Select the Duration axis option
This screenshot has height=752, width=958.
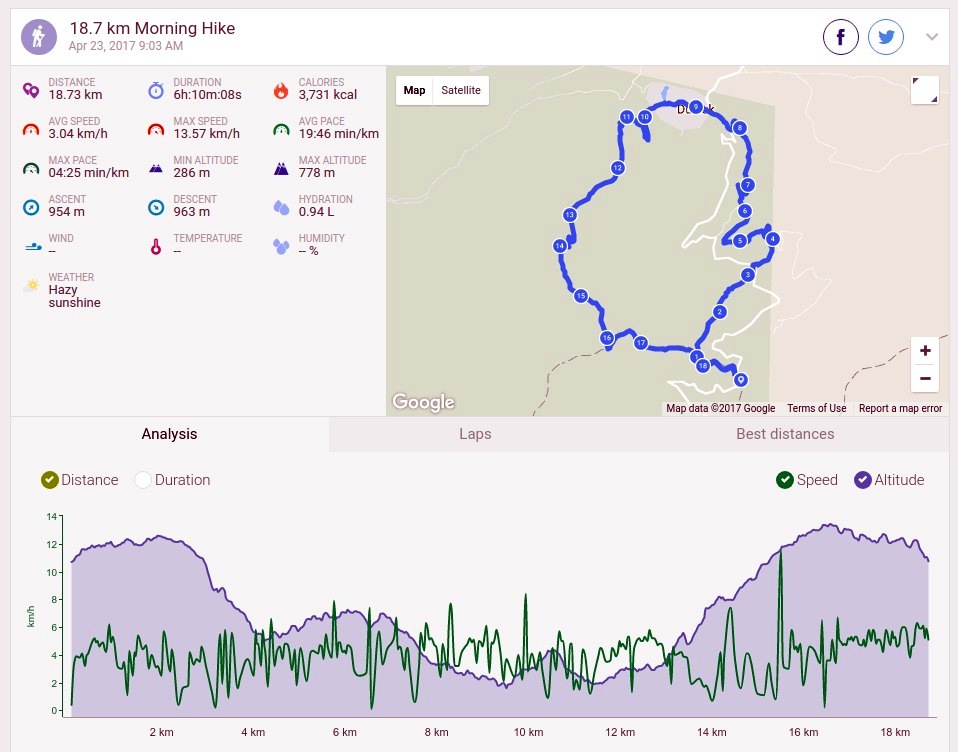click(142, 480)
